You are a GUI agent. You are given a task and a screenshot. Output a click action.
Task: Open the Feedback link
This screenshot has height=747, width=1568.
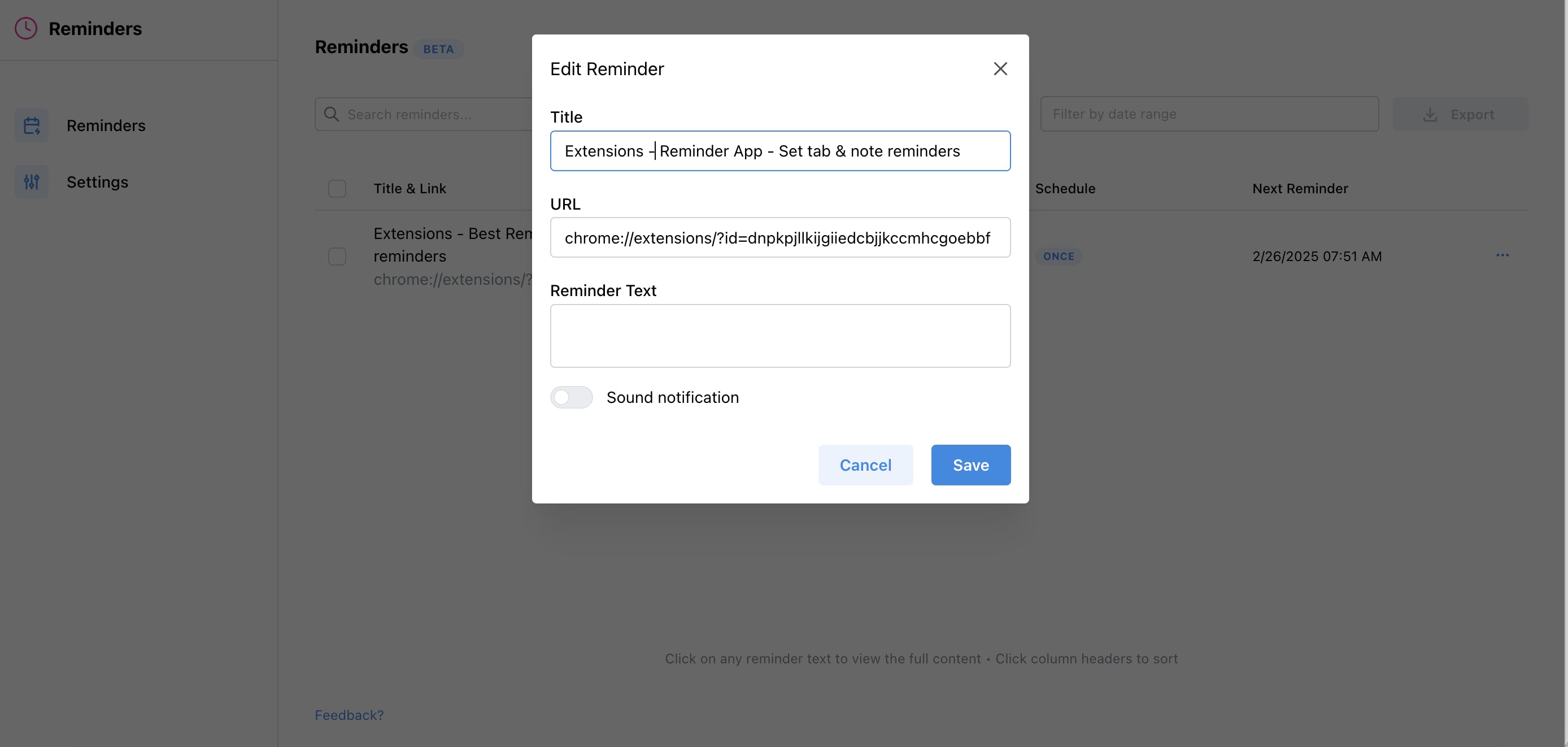pyautogui.click(x=349, y=715)
